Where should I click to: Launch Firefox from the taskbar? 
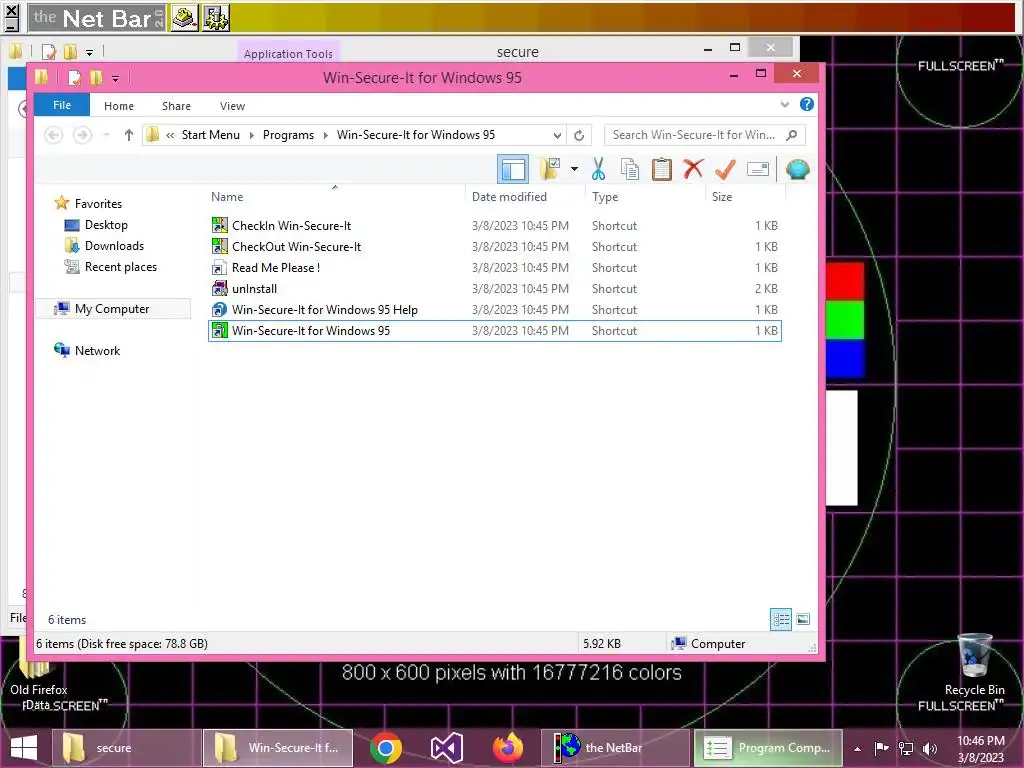pyautogui.click(x=507, y=748)
